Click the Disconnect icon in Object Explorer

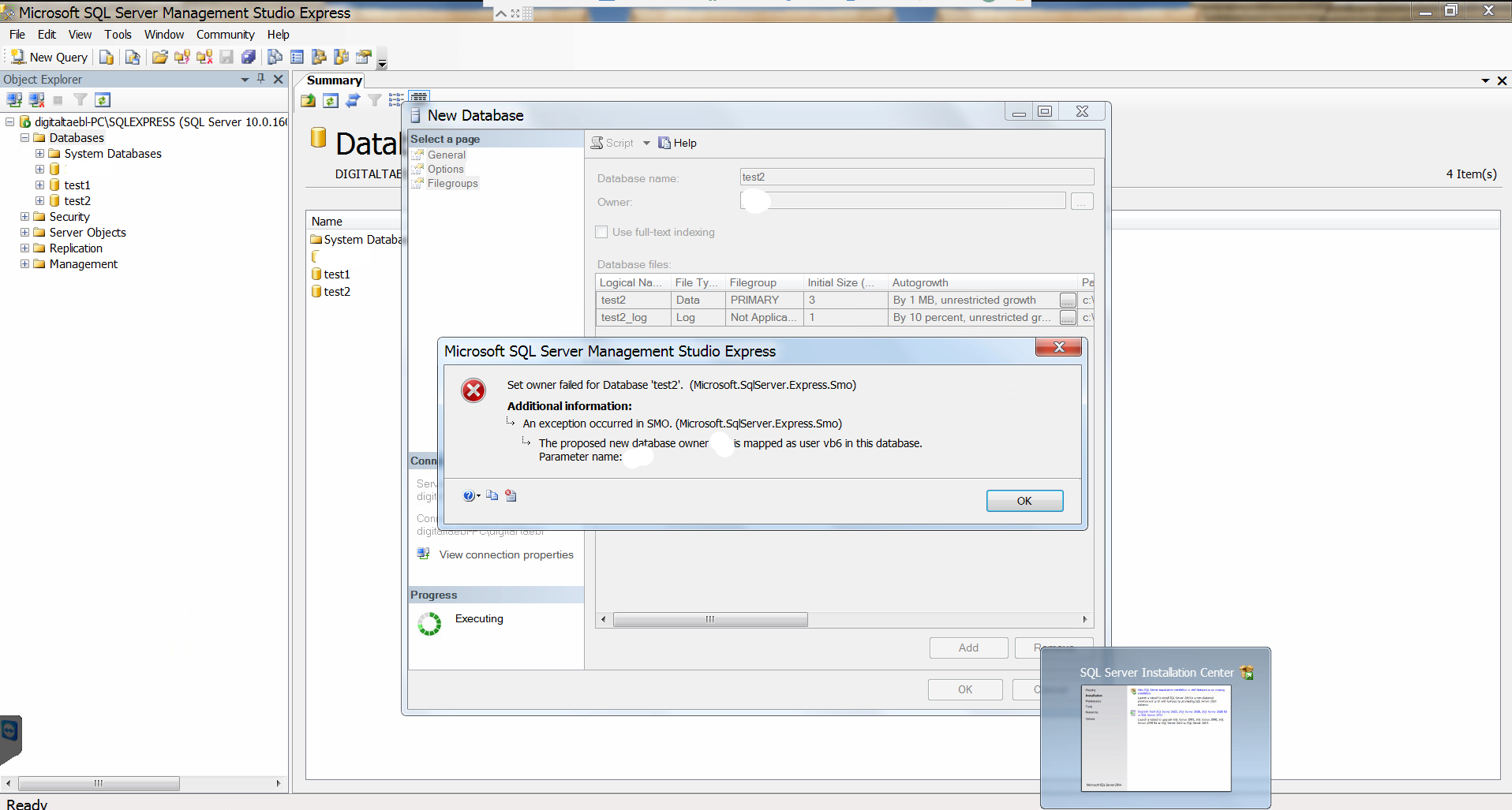tap(36, 100)
